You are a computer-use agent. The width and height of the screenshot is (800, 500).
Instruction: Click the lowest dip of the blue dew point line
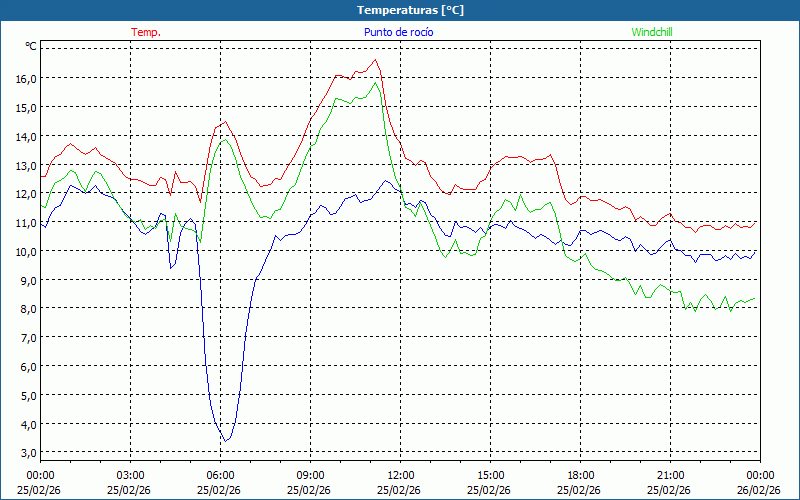tap(225, 441)
